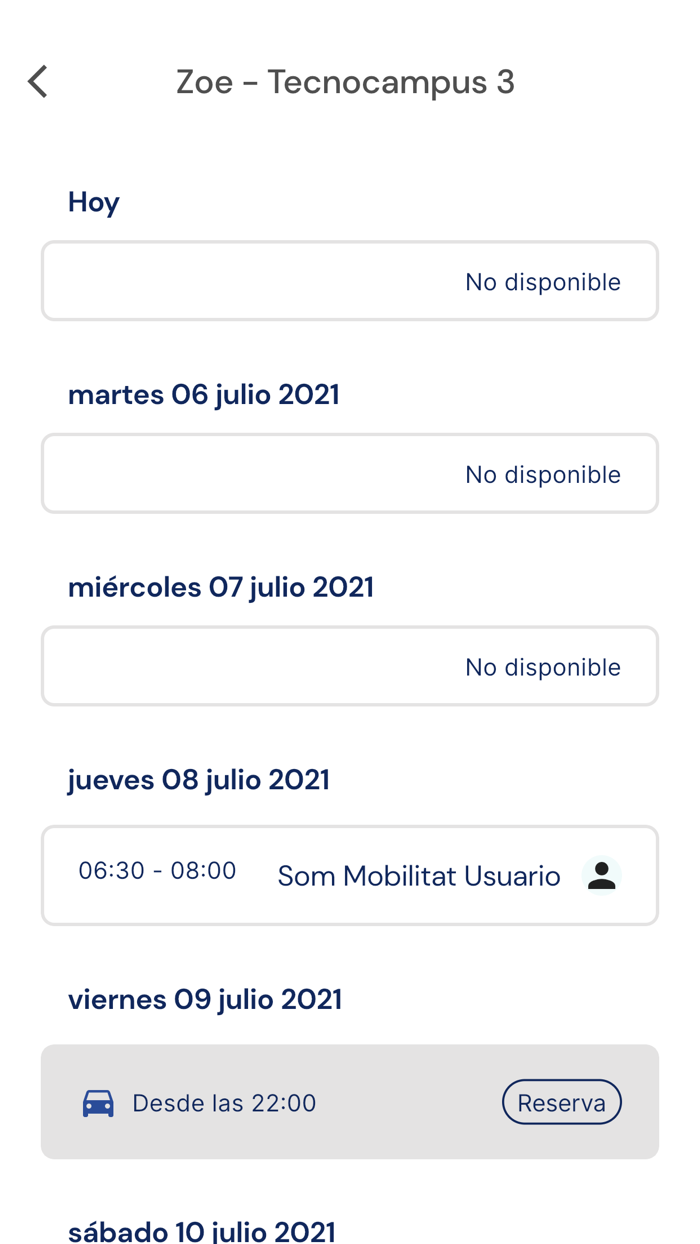Tap the user profile icon next to Som Mobilitat Usuario
Screen dimensions: 700x1244
(600, 874)
